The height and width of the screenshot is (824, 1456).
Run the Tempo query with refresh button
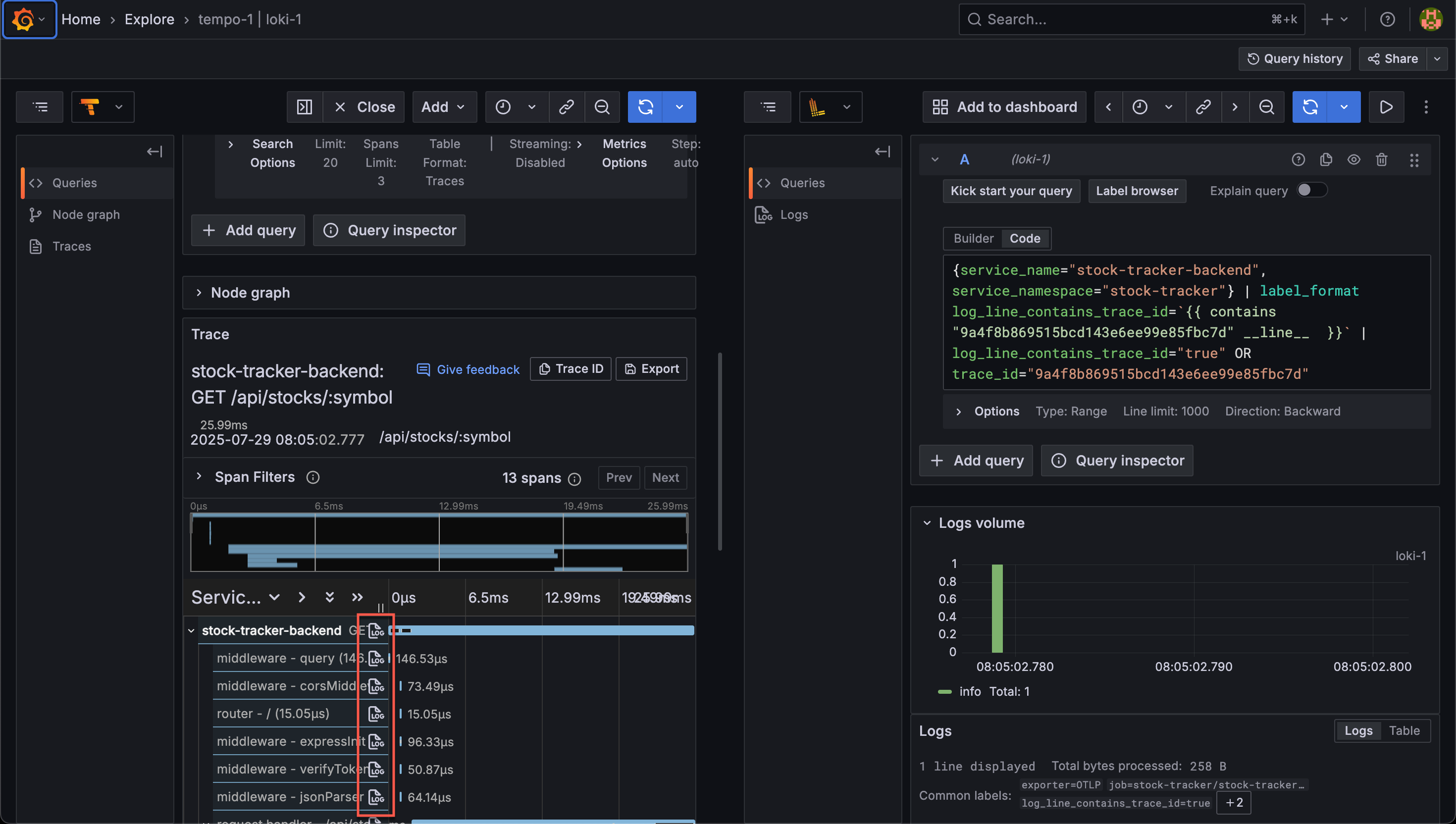coord(645,107)
